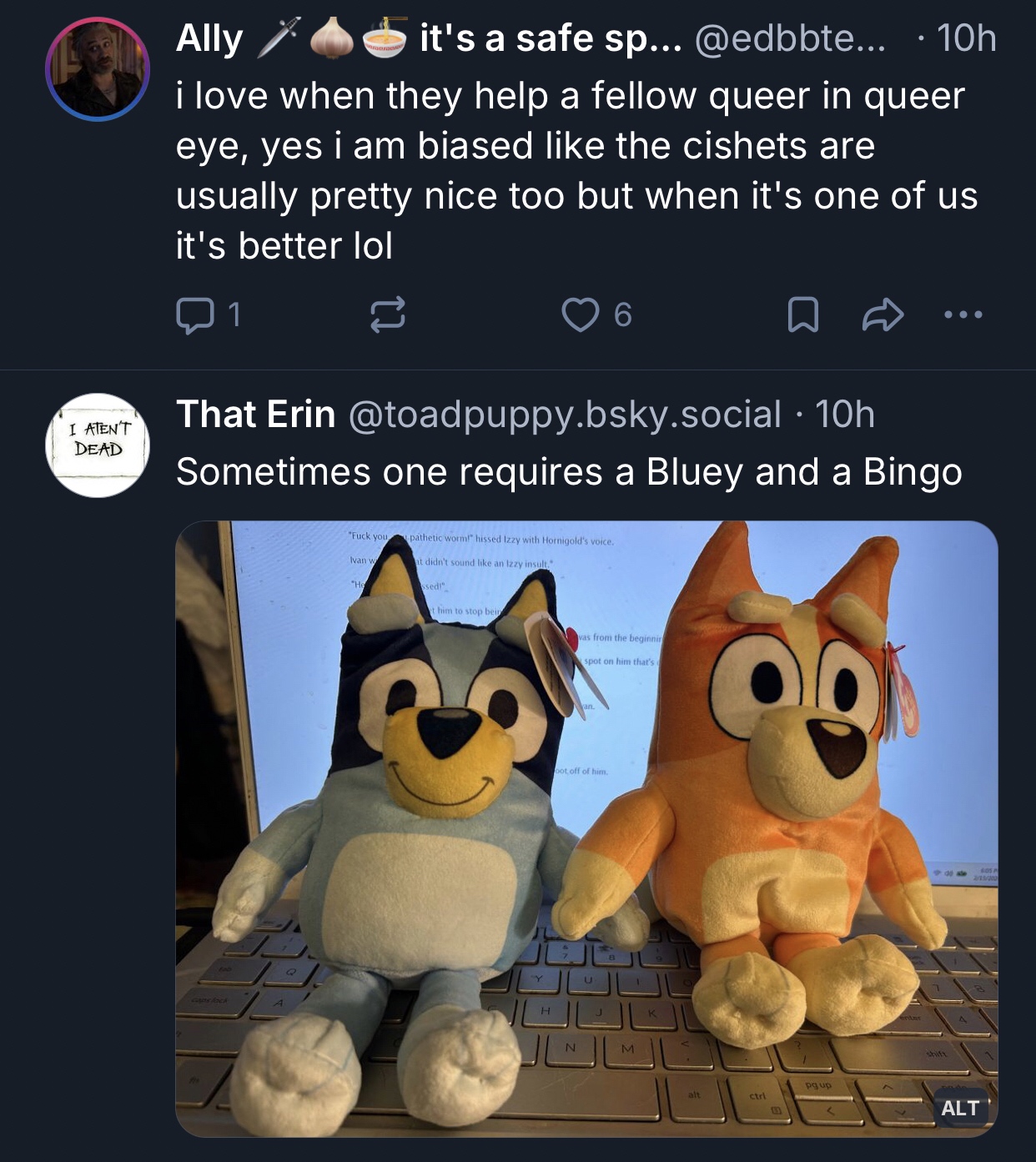The height and width of the screenshot is (1162, 1036).
Task: Open the @toadpuppy.bsky.social handle
Action: (x=564, y=415)
